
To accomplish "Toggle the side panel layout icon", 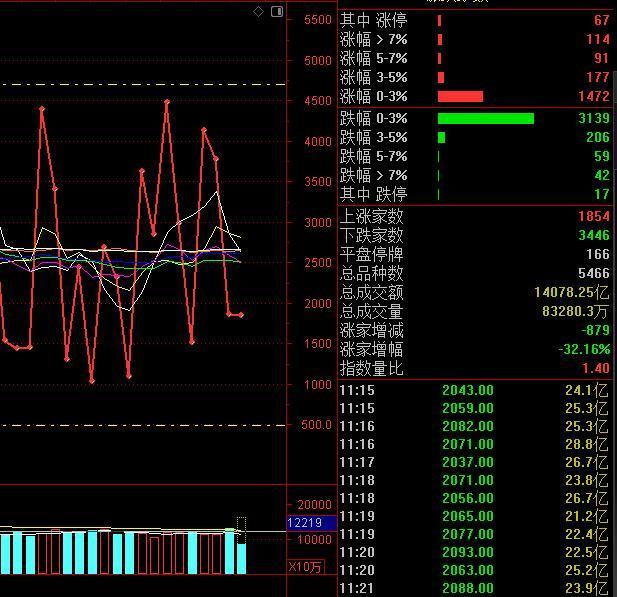I will [x=277, y=12].
